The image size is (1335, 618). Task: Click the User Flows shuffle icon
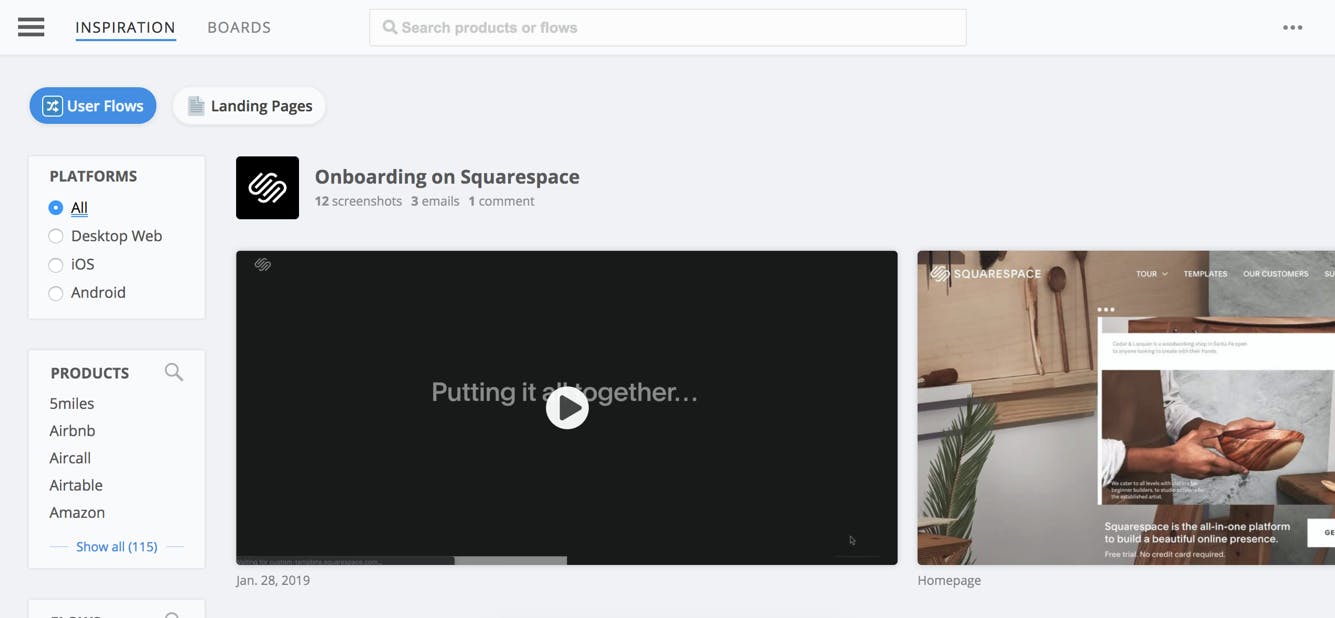click(x=52, y=106)
